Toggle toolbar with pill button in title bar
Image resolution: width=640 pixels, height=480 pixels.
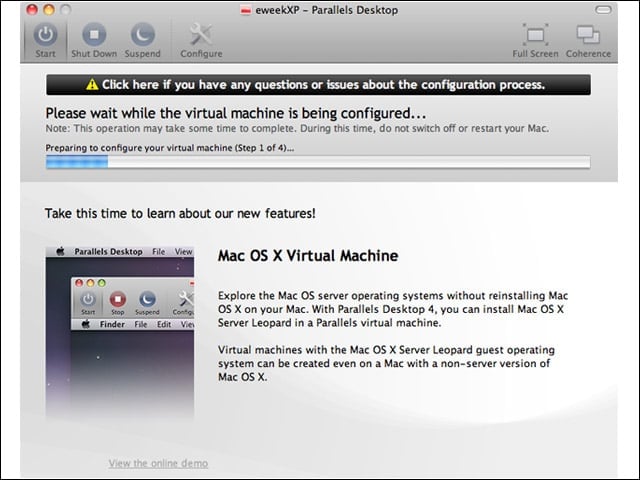tap(603, 10)
